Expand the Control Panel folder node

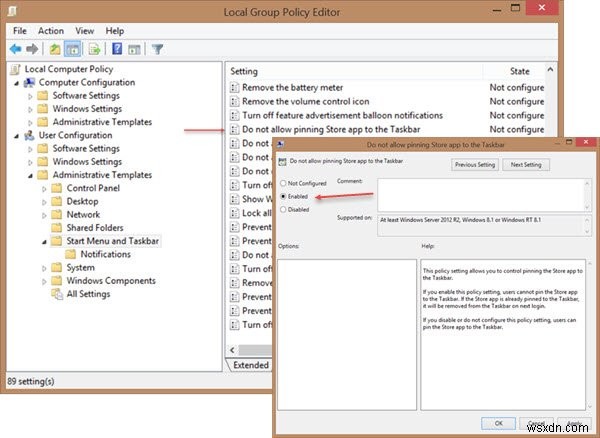(x=44, y=188)
